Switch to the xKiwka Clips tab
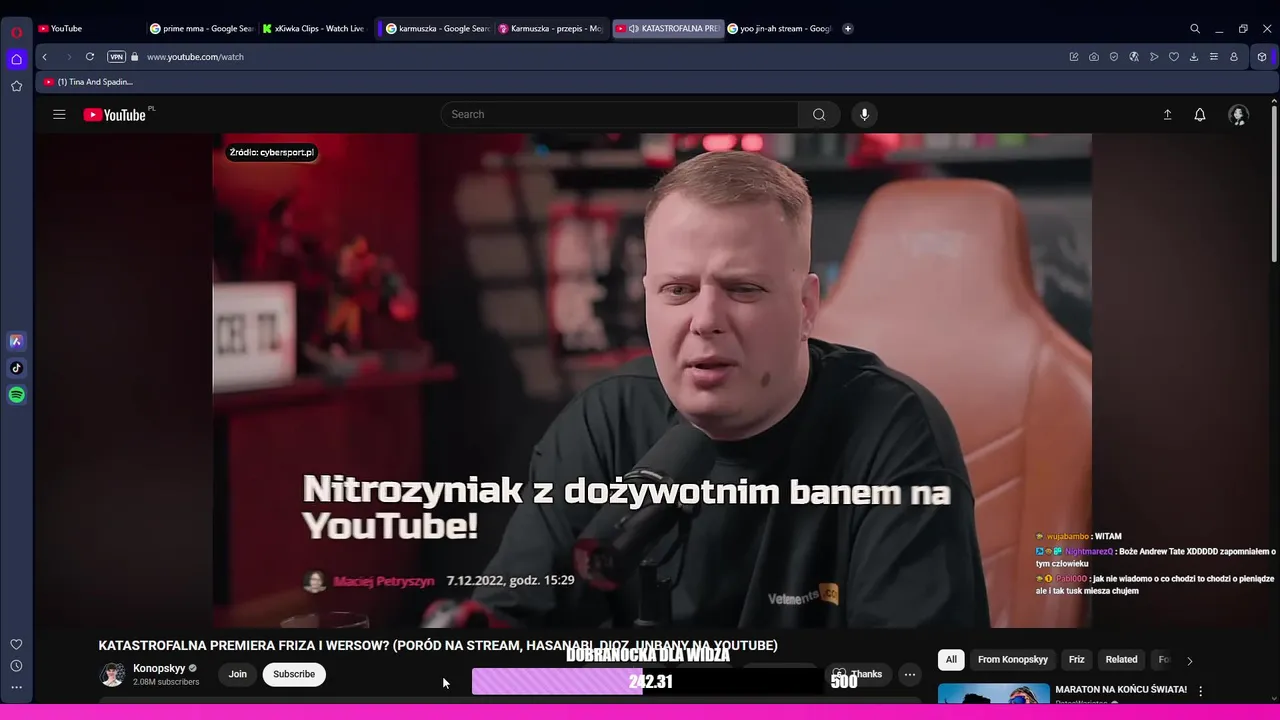This screenshot has width=1280, height=720. click(313, 29)
